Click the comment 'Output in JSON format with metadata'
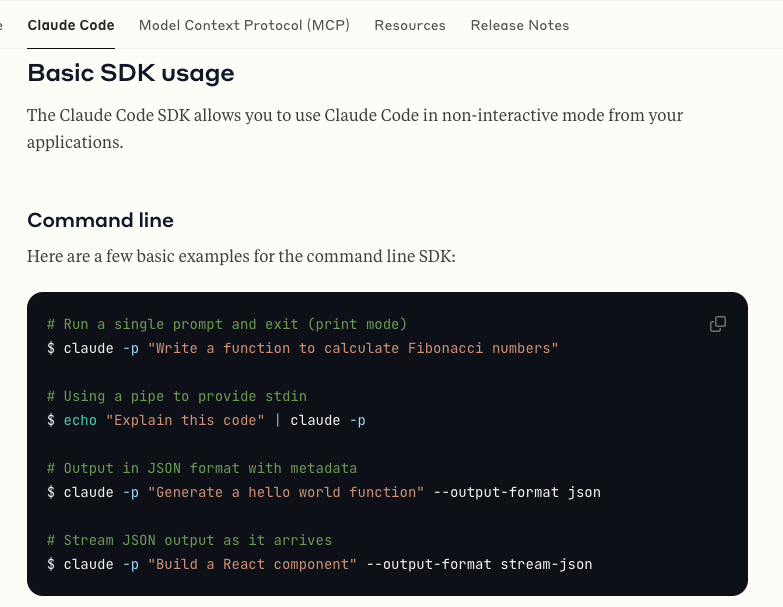Screen dimensions: 783x607 tap(202, 468)
